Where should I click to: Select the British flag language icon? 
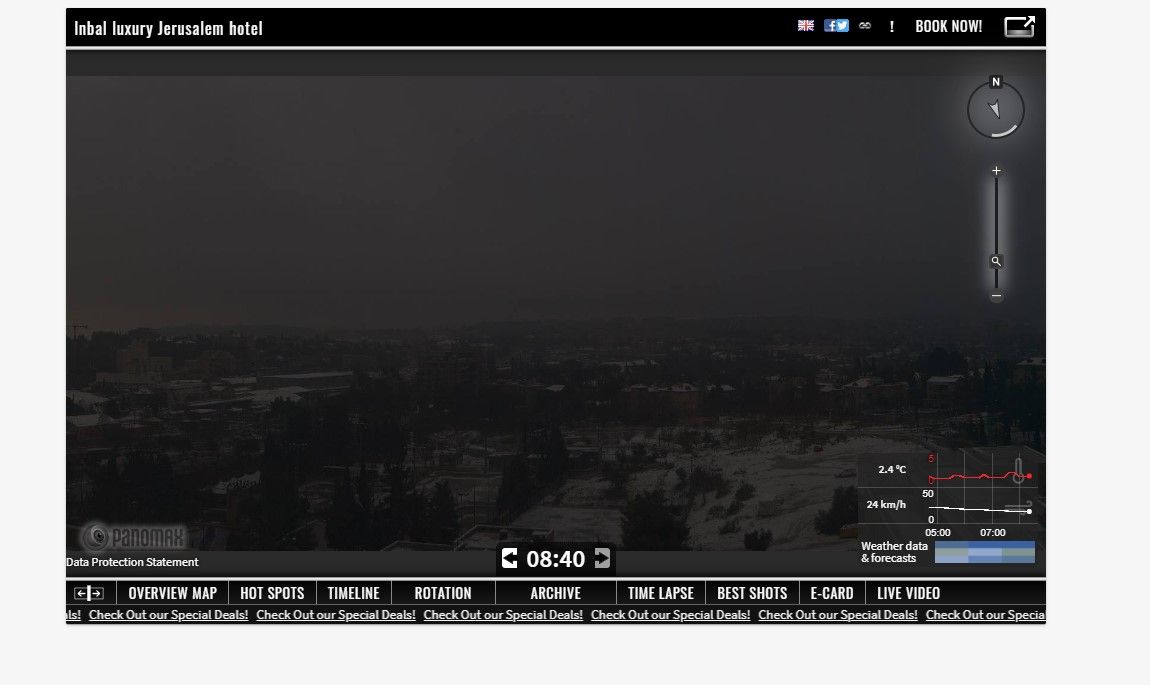tap(806, 25)
